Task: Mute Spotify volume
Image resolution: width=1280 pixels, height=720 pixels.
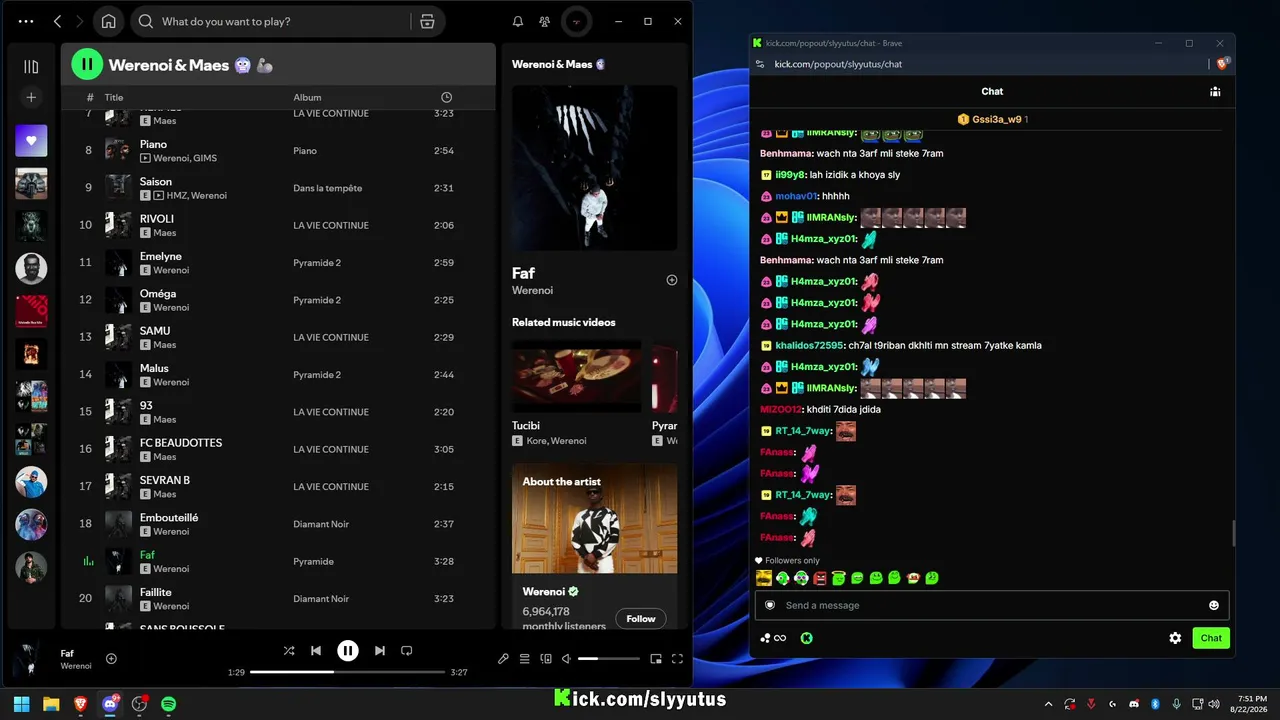Action: click(x=566, y=659)
